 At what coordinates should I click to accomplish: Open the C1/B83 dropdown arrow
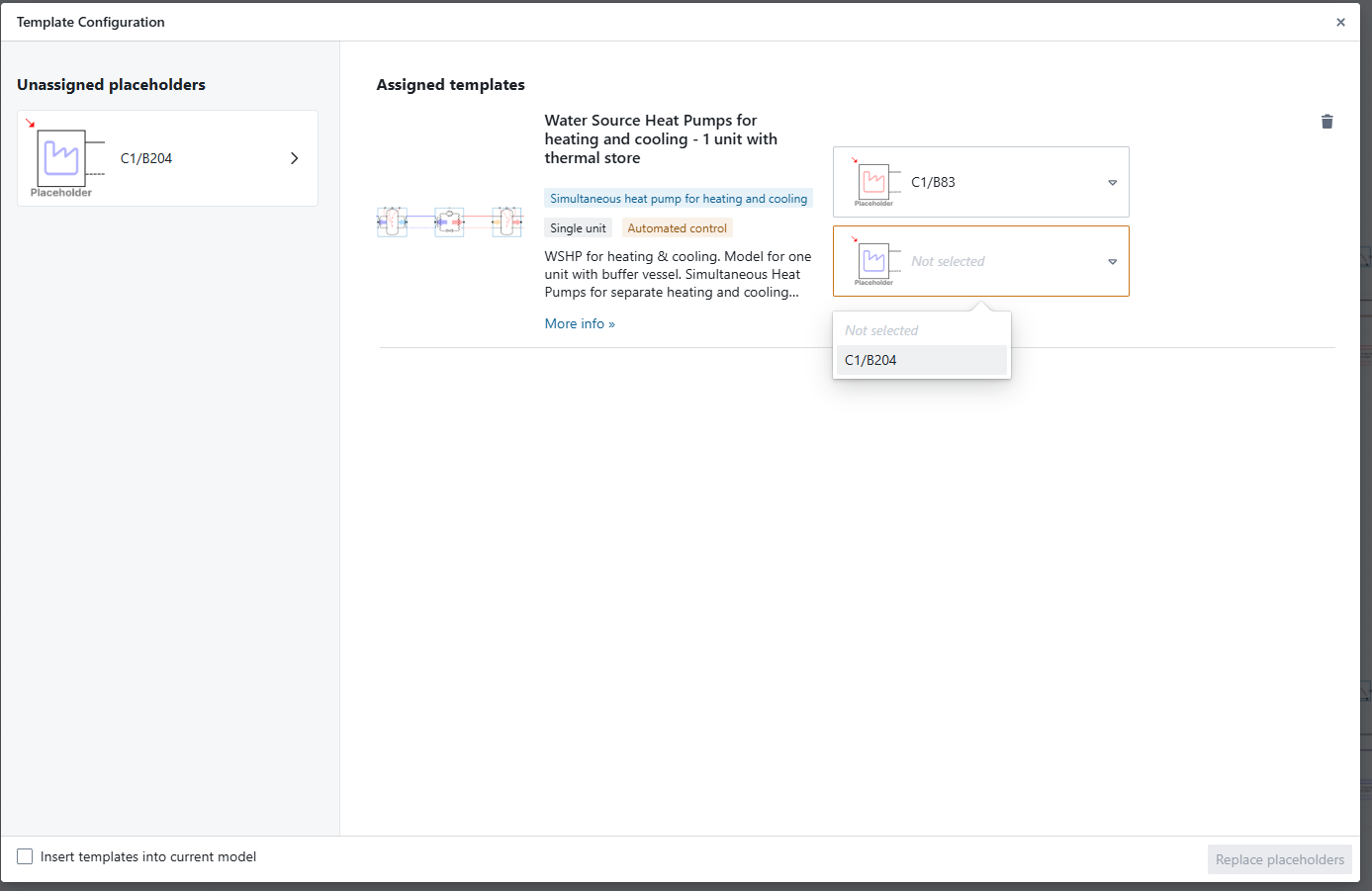pos(1112,182)
